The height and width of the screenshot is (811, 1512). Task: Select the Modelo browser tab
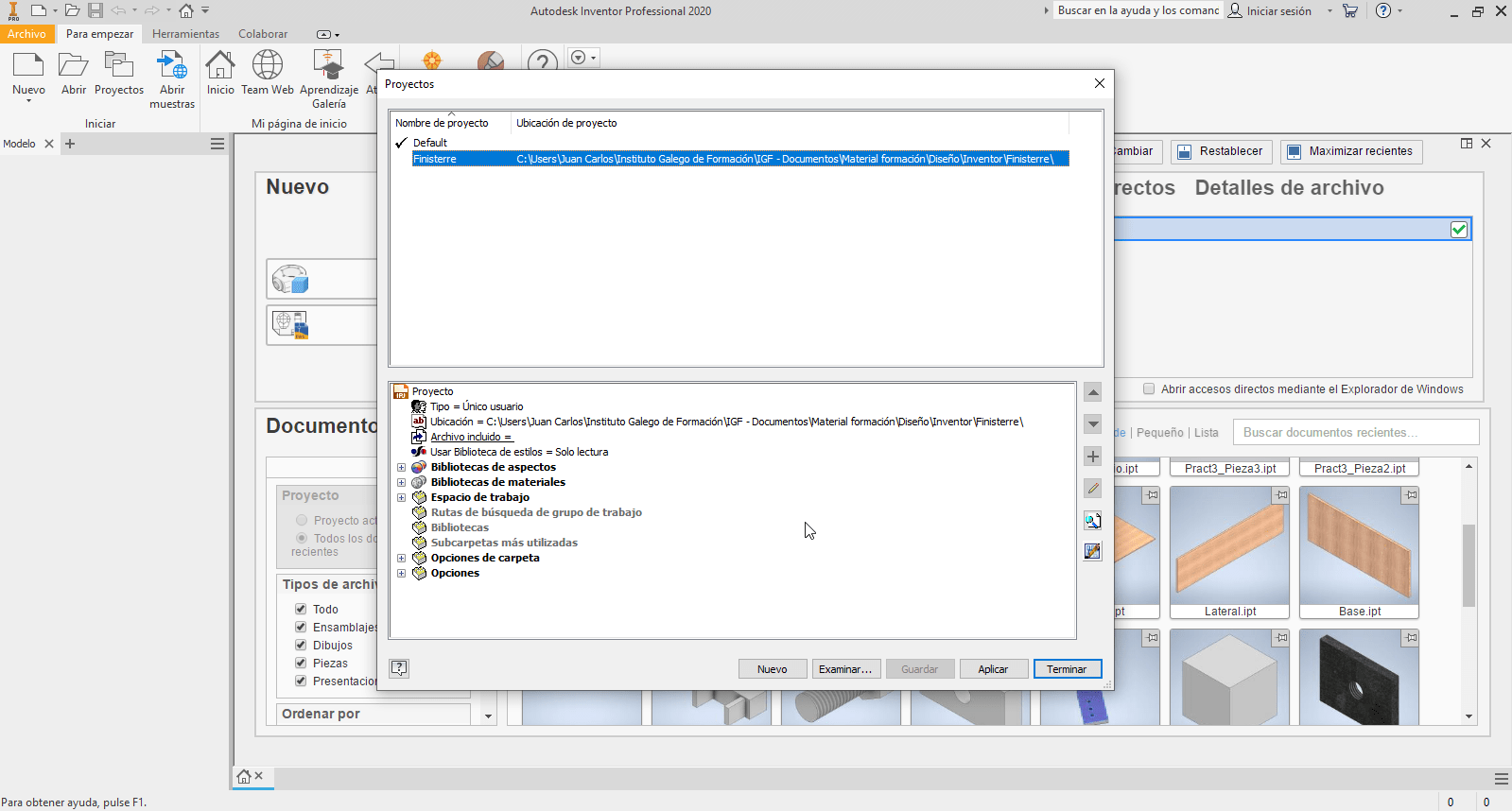(19, 144)
